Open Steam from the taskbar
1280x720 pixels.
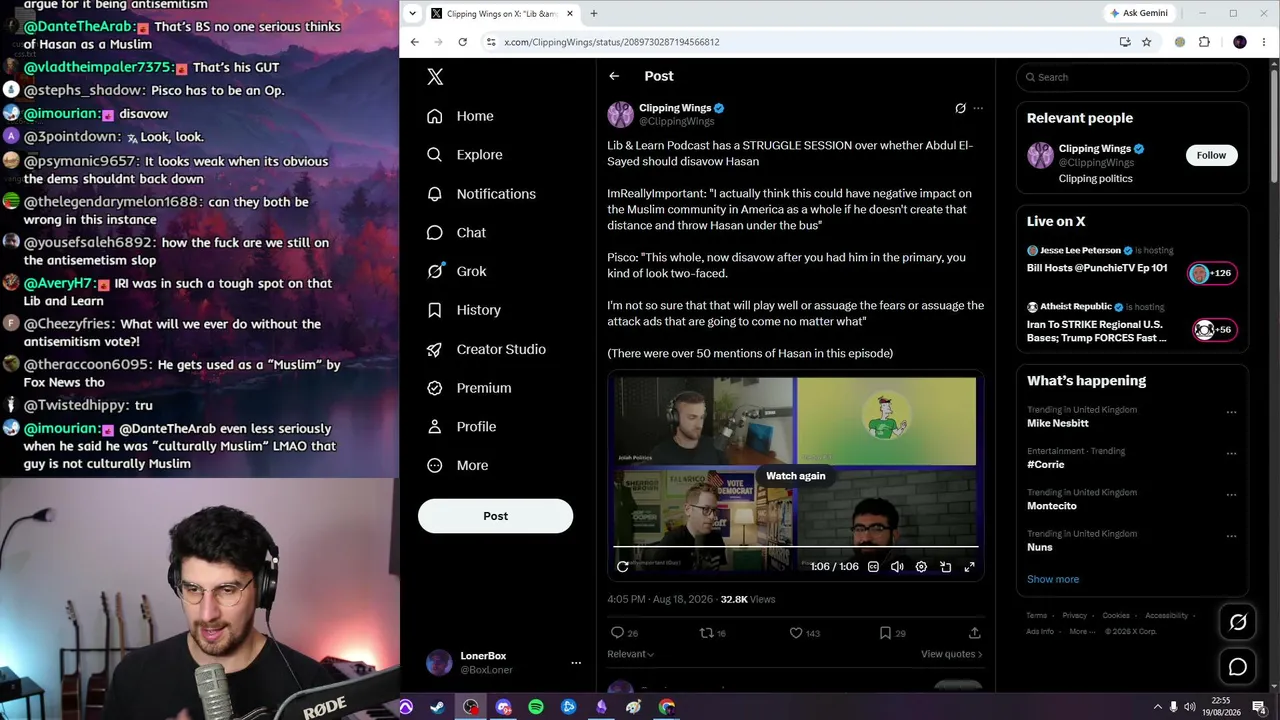coord(438,707)
